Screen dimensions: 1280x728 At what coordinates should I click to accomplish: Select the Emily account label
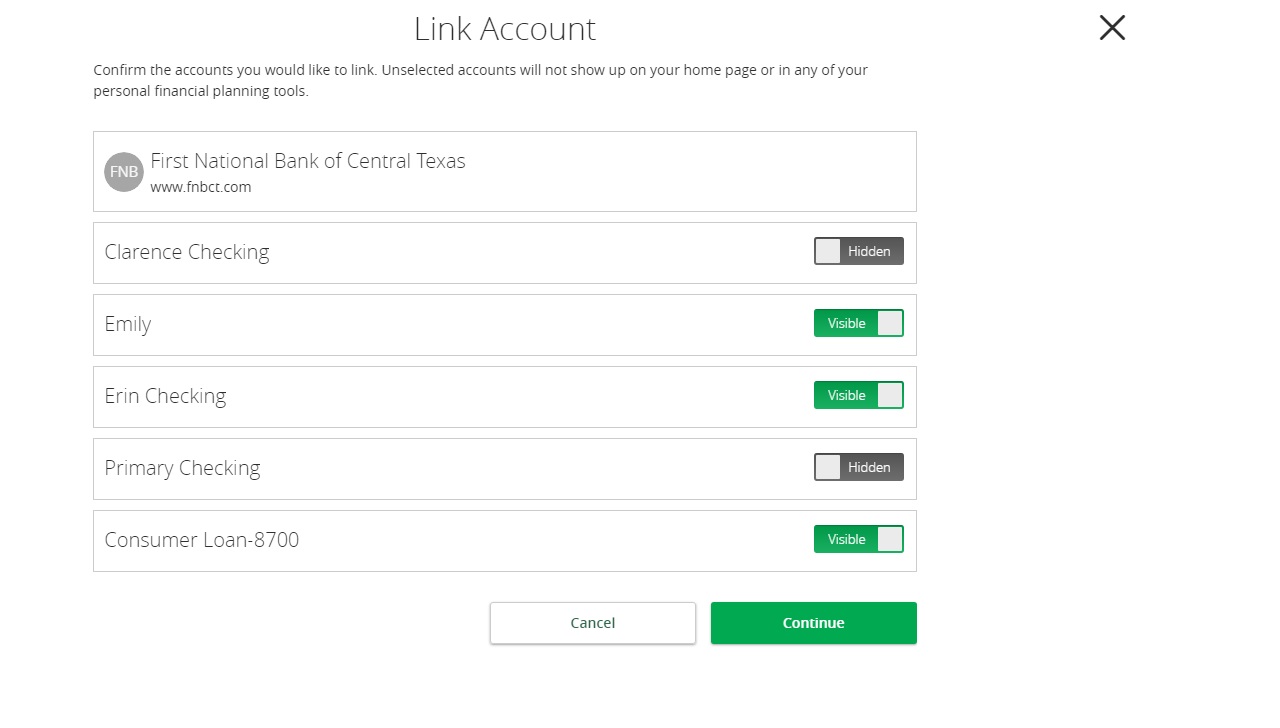(128, 324)
